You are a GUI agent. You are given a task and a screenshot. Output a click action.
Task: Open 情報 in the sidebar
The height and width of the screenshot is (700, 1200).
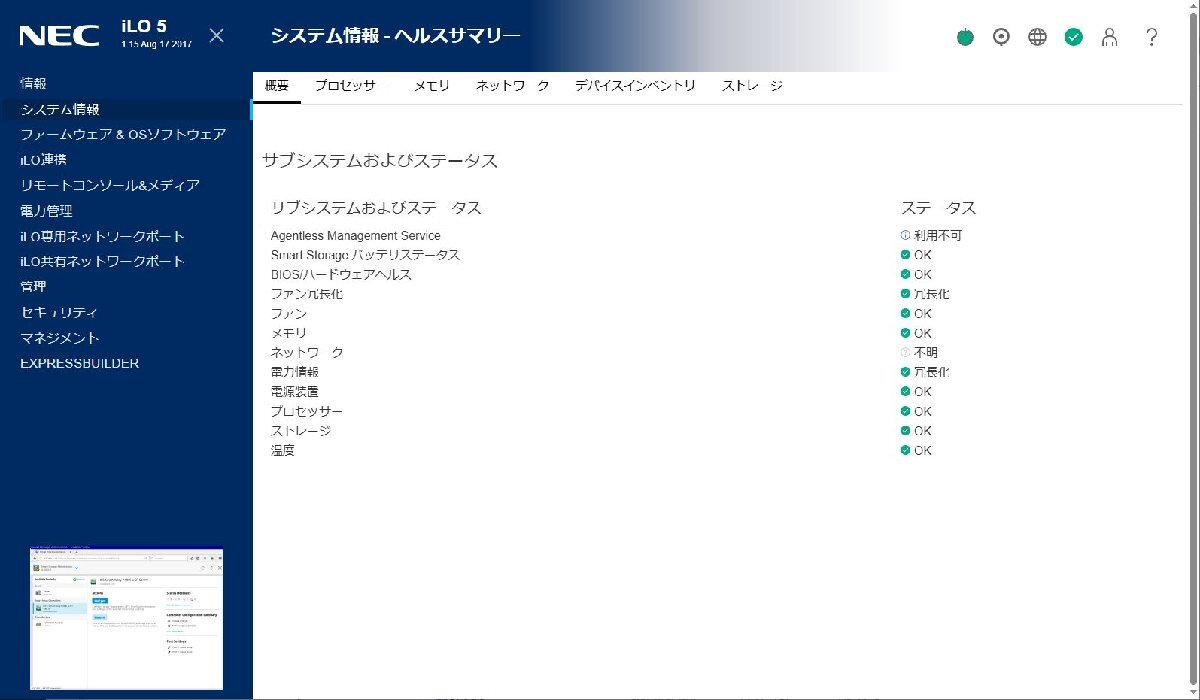[33, 83]
